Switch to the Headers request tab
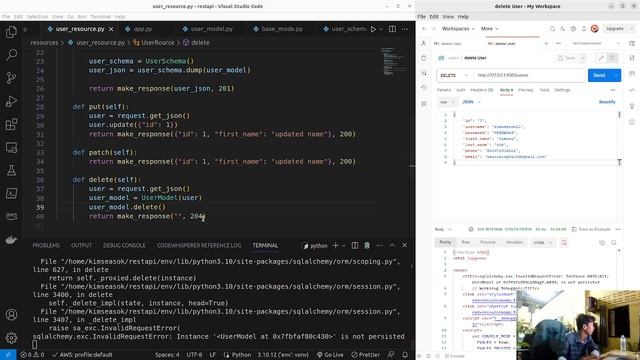This screenshot has height=360, width=640. (x=482, y=90)
